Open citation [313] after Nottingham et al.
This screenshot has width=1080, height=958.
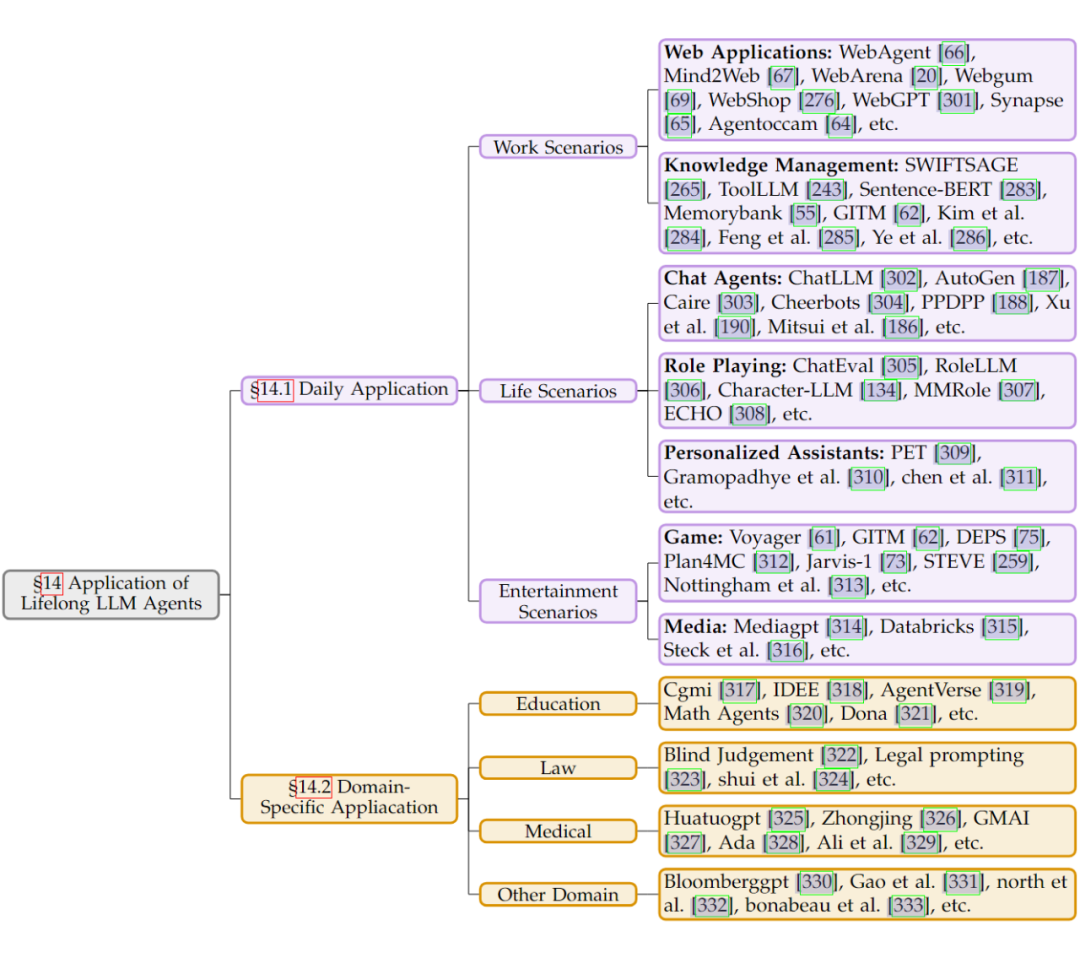click(x=849, y=586)
